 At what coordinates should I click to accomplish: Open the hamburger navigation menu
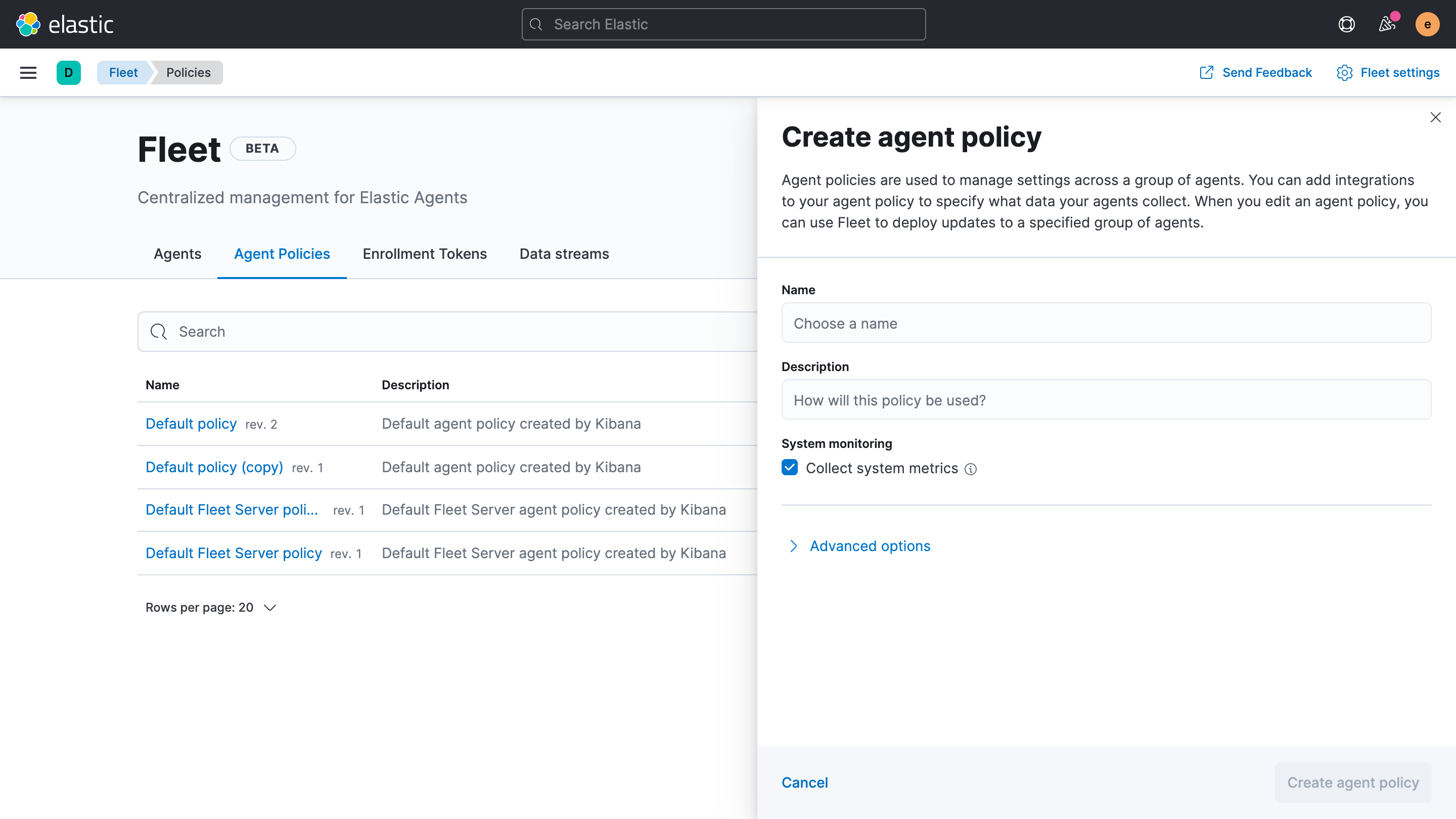click(x=28, y=72)
